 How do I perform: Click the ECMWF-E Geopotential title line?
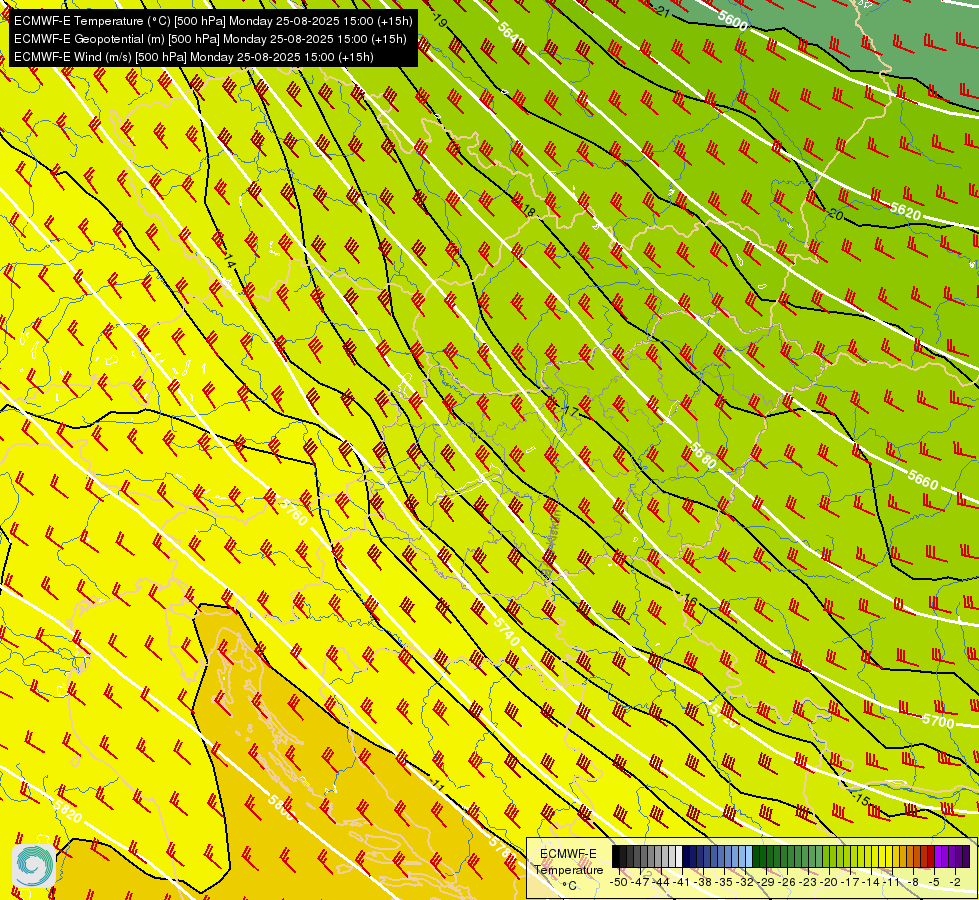(210, 39)
